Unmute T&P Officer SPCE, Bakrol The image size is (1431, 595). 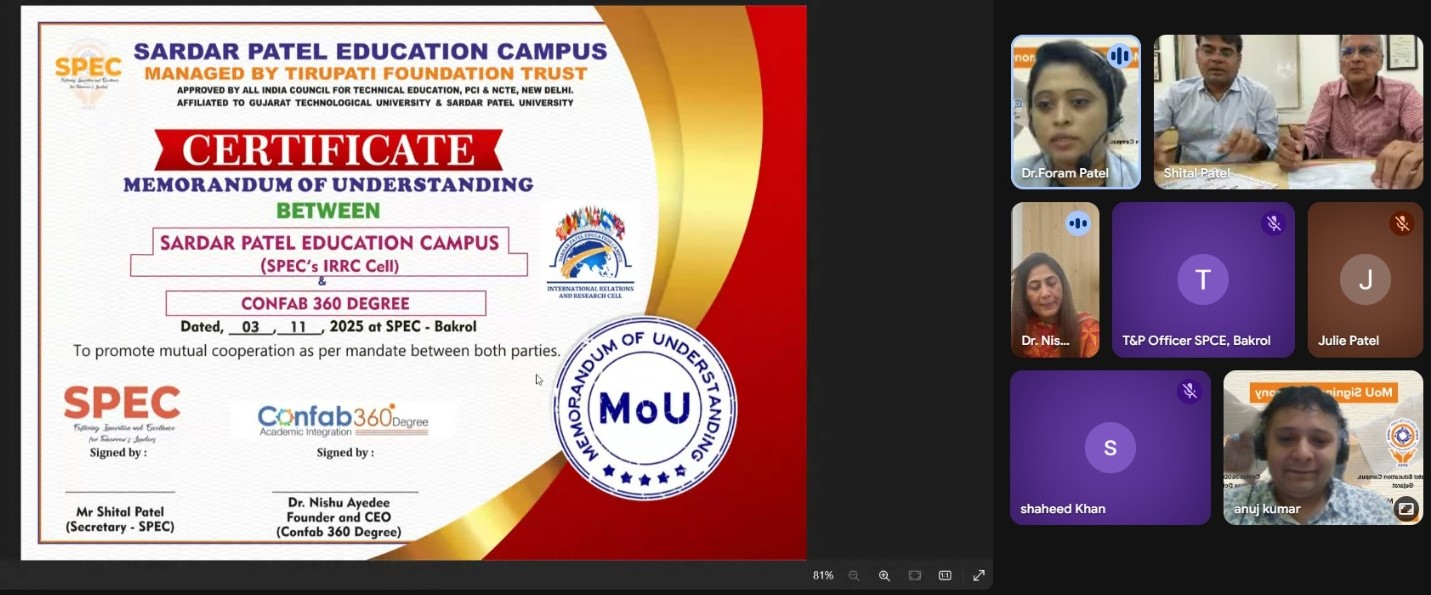[1275, 225]
